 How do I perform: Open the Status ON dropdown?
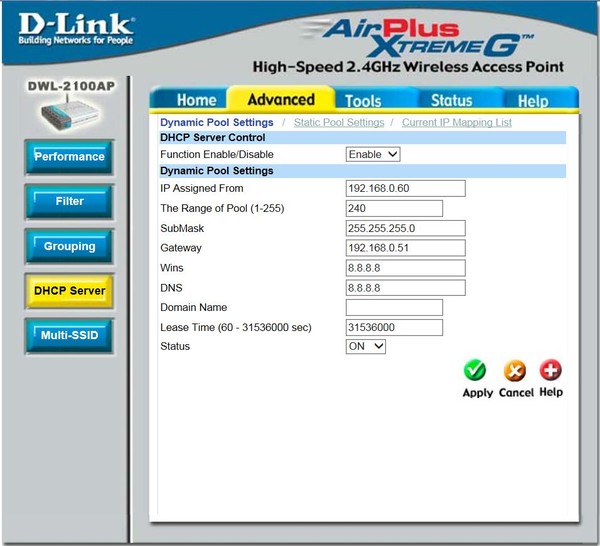[x=365, y=346]
